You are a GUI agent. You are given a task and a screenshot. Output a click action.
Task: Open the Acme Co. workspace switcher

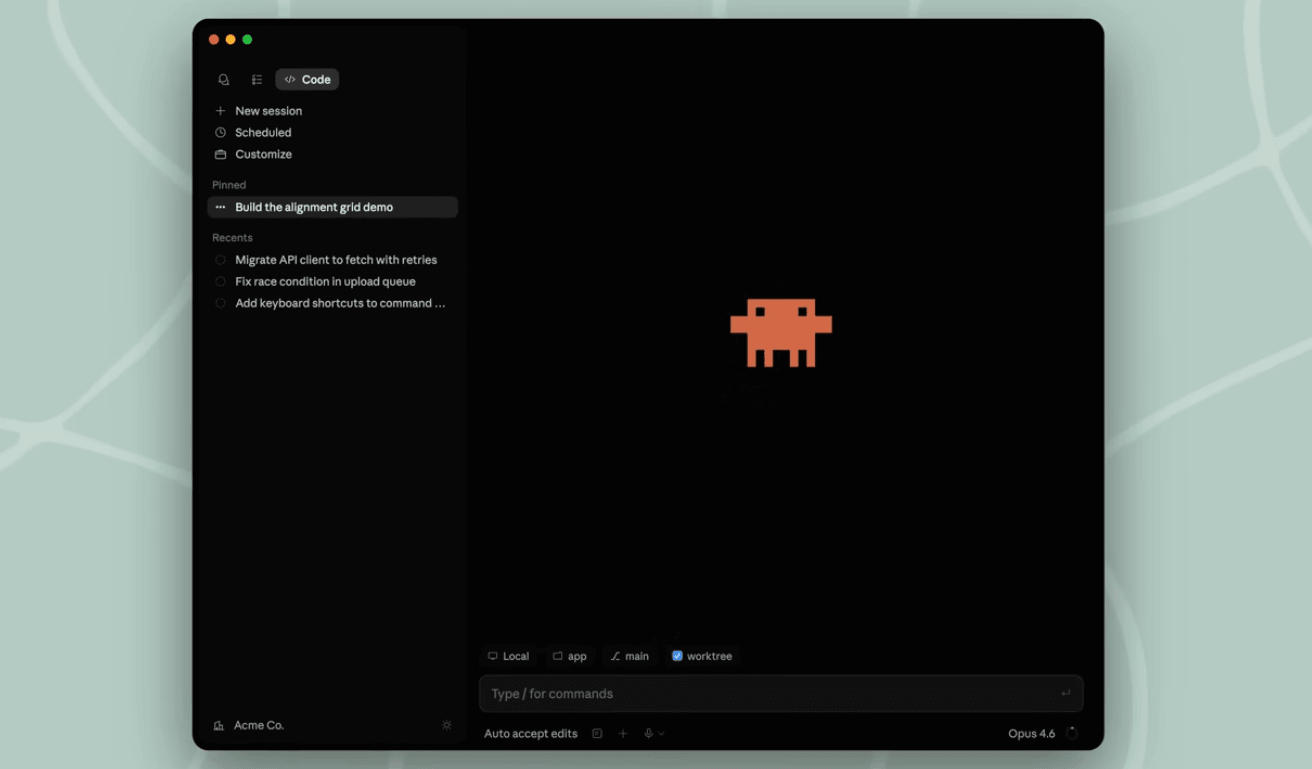tap(250, 725)
